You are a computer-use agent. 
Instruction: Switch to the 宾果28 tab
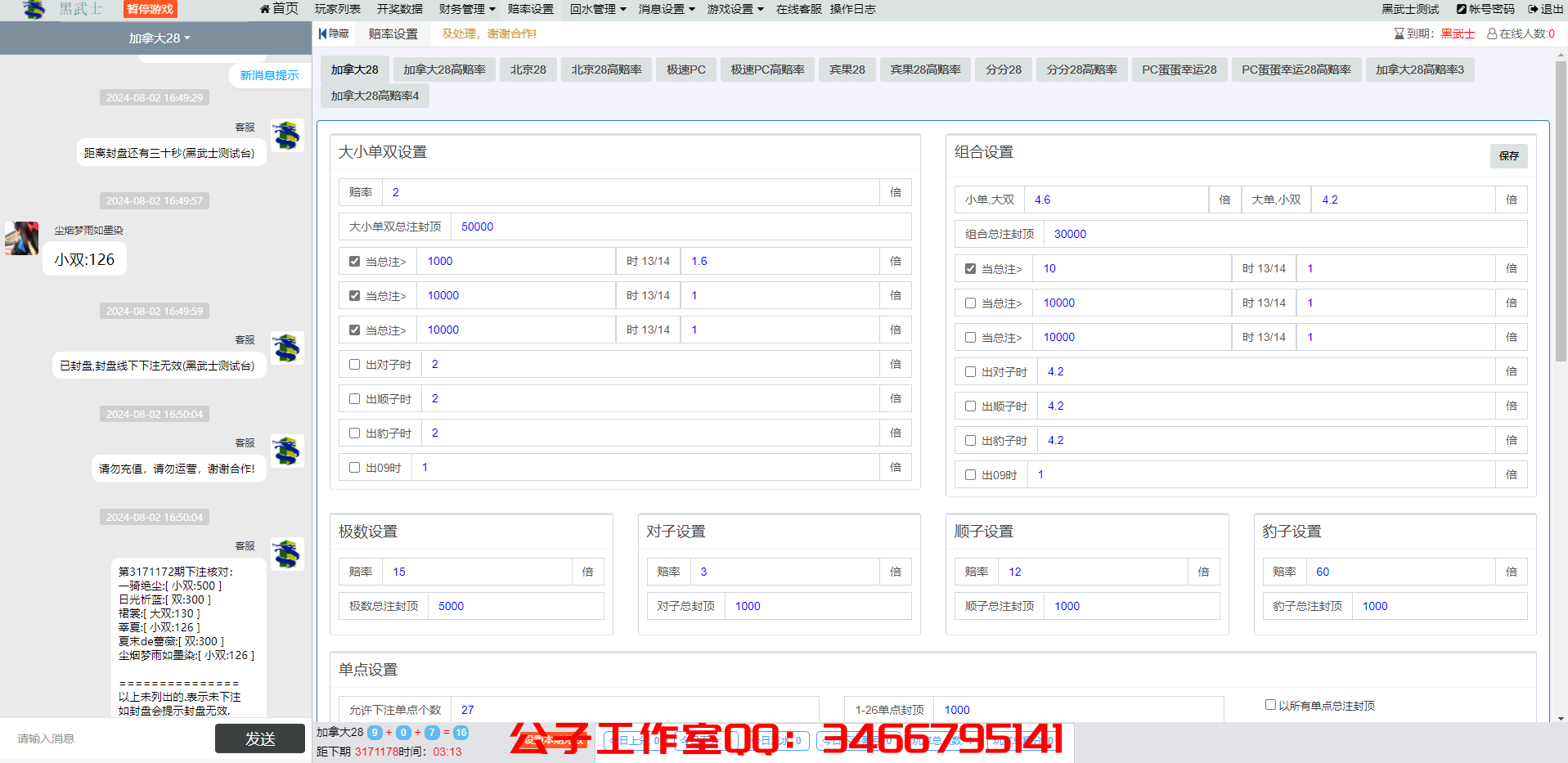tap(847, 70)
